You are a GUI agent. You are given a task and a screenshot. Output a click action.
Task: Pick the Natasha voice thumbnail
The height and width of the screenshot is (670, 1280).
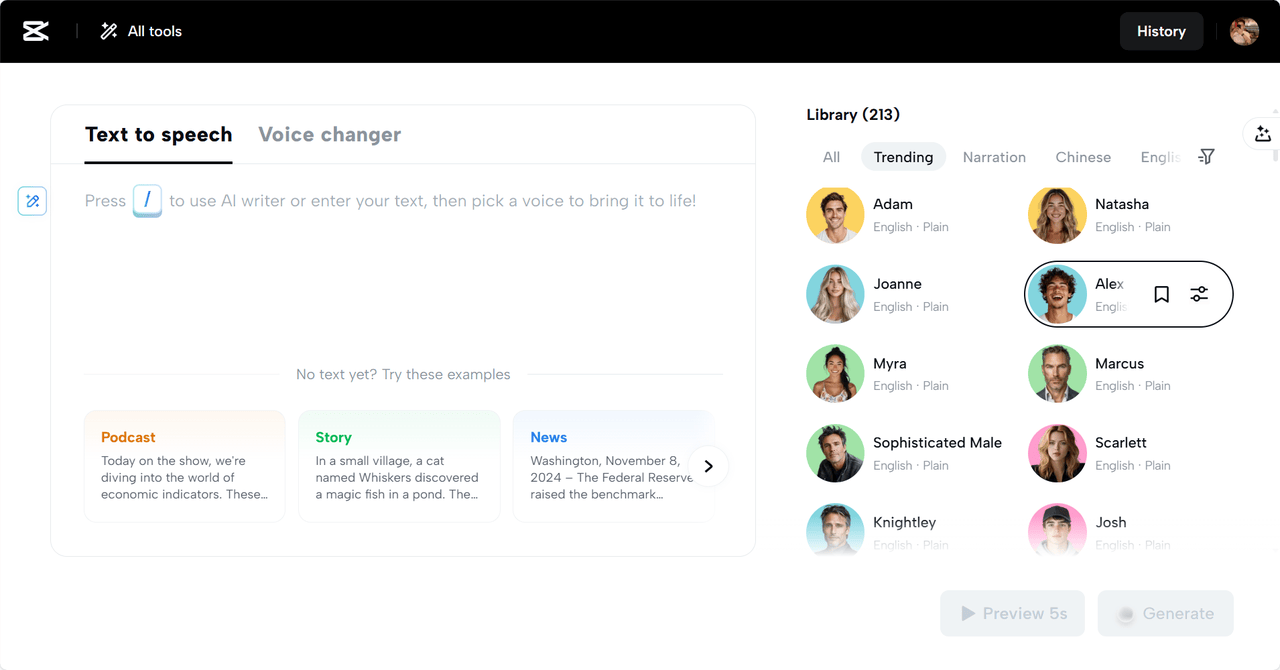pos(1057,215)
